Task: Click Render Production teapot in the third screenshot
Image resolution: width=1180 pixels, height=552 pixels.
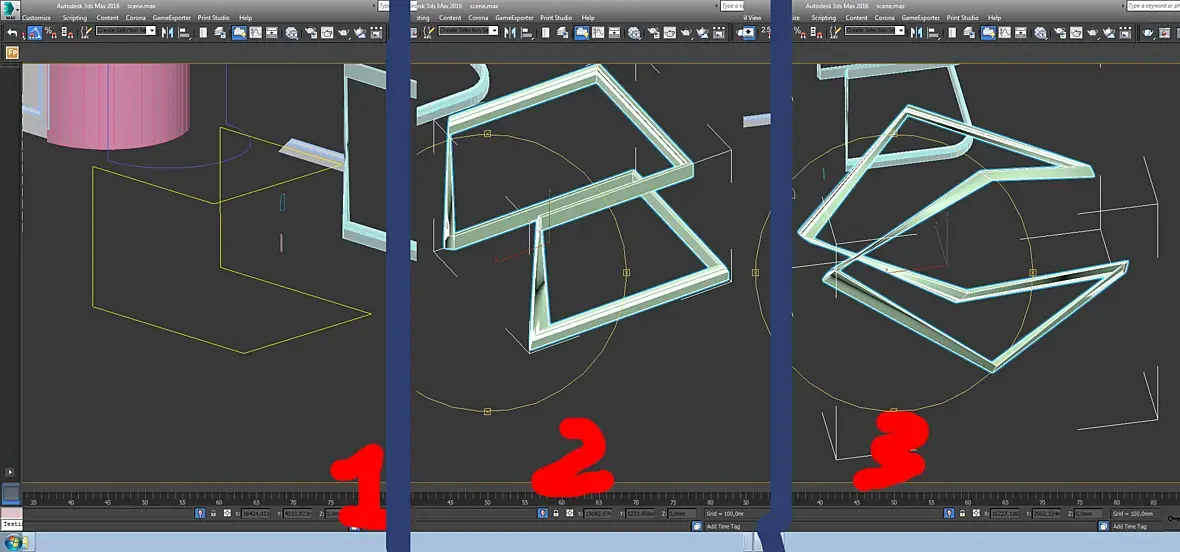Action: click(1092, 32)
